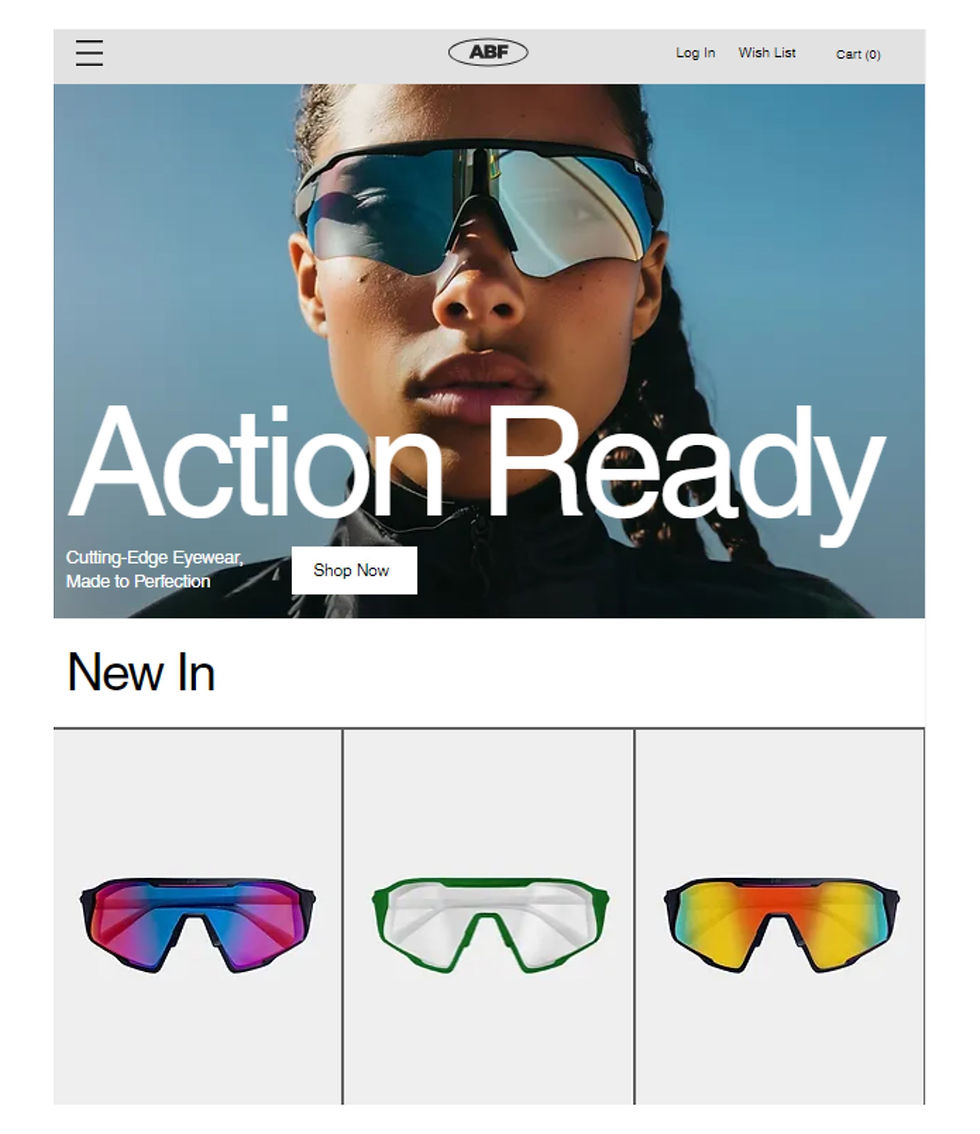Screen dimensions: 980x1134
Task: Select the blue-pink lens sunglasses product
Action: (x=197, y=925)
